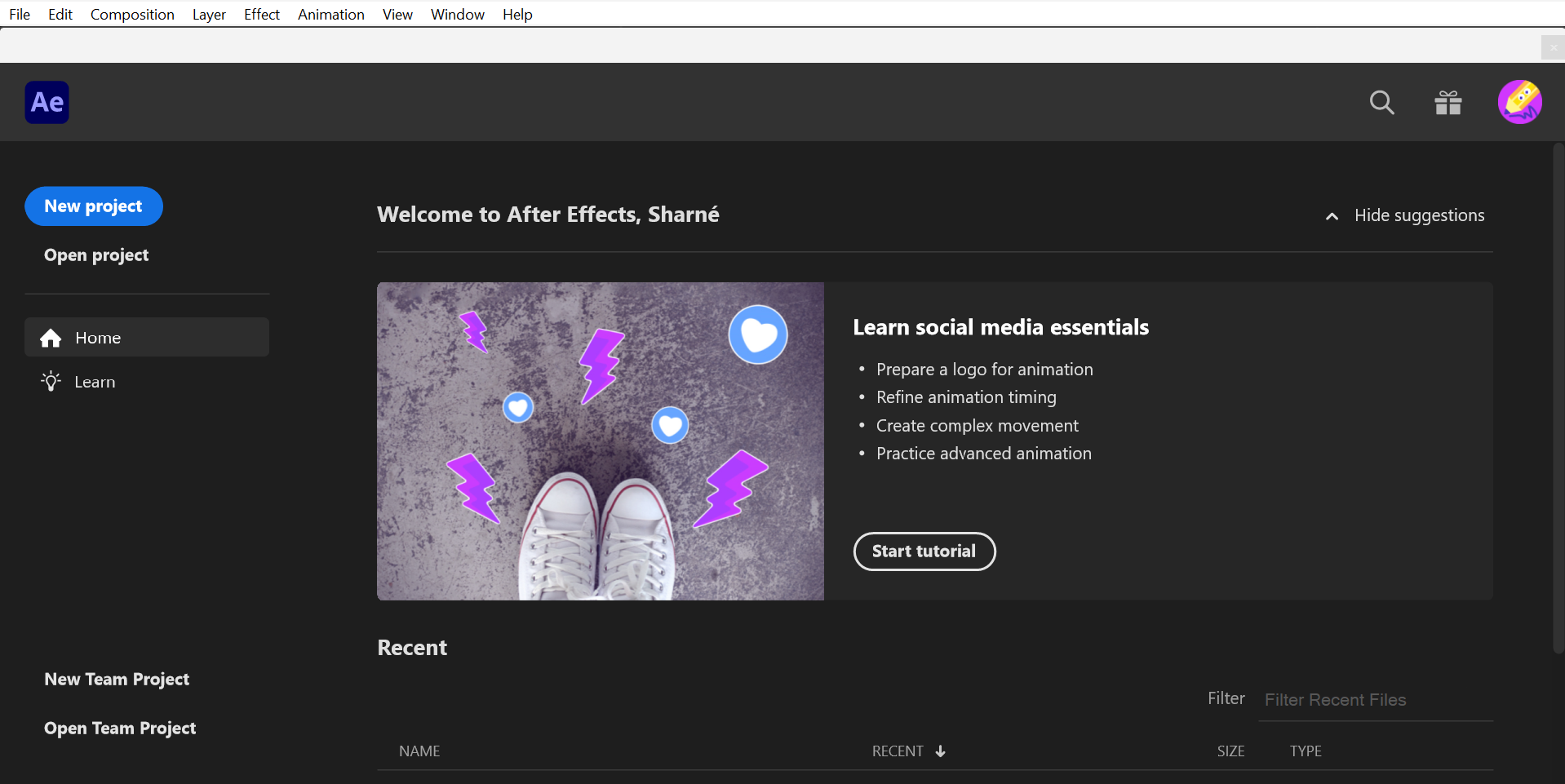Sort by the SIZE column header
Screen dimensions: 1565x784
pos(1230,751)
